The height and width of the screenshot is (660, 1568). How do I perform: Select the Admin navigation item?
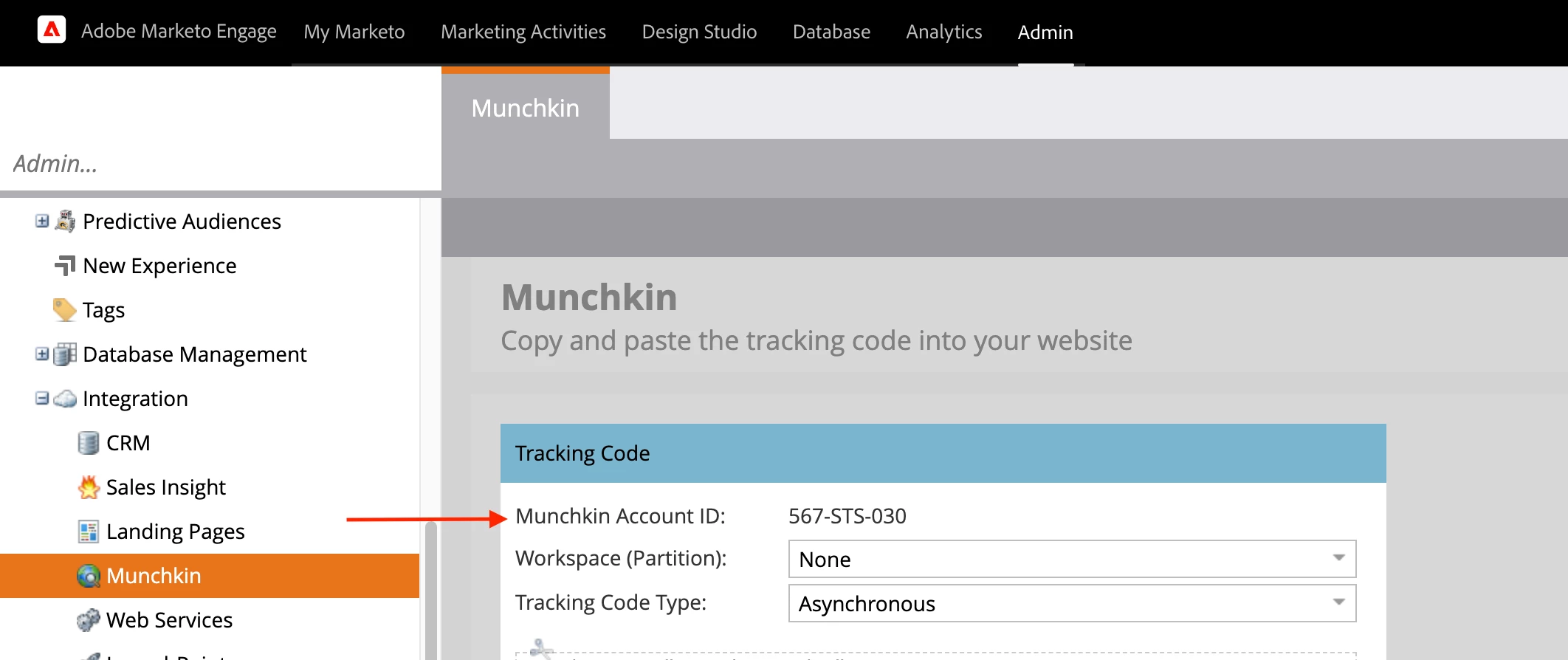pos(1045,32)
